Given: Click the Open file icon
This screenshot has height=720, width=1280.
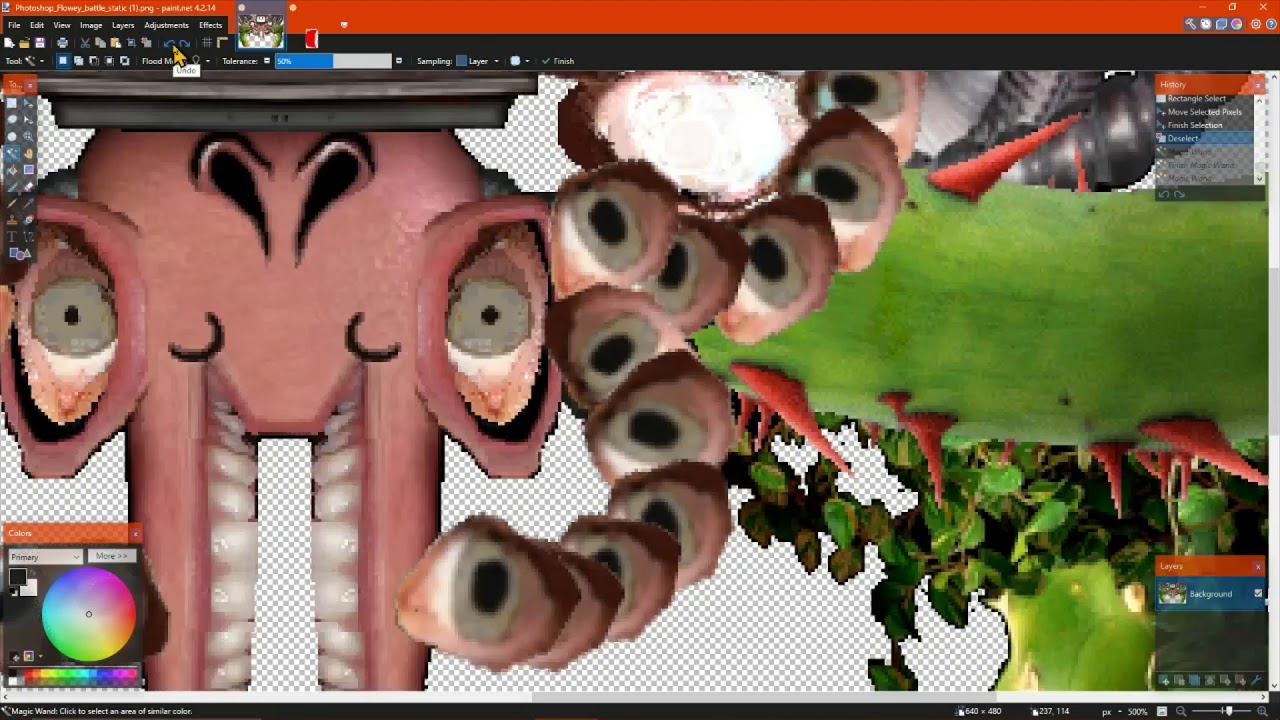Looking at the screenshot, I should click(x=24, y=43).
